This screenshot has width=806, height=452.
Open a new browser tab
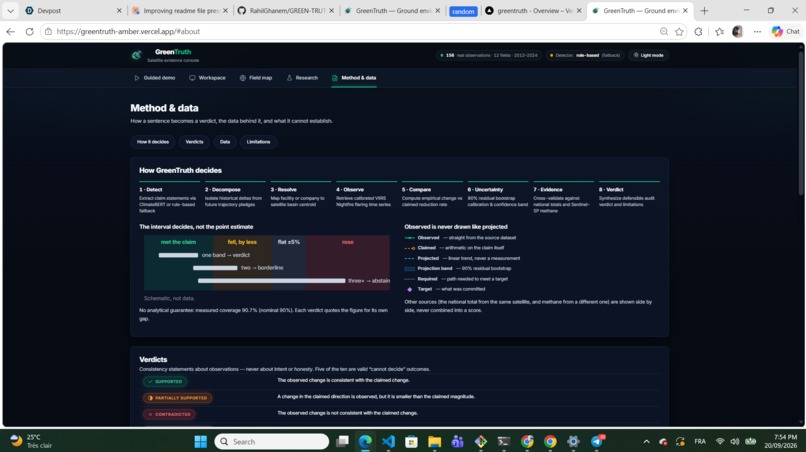pyautogui.click(x=704, y=10)
